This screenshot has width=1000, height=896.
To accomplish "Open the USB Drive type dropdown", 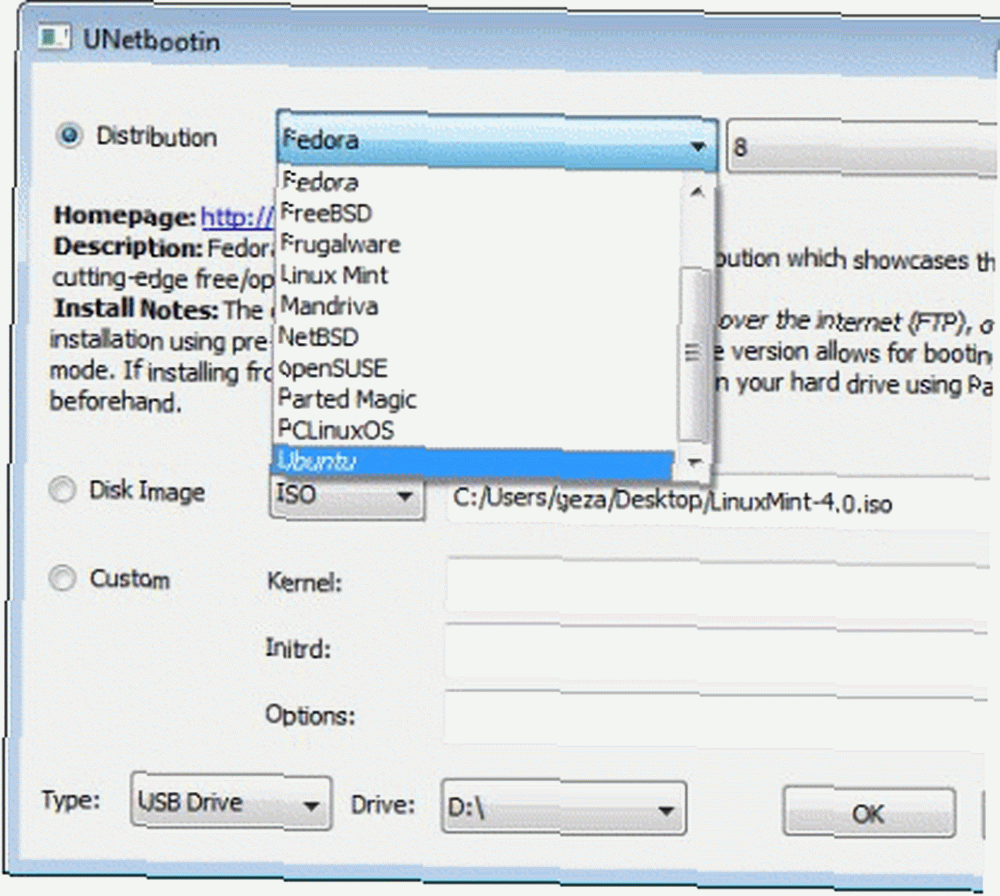I will 231,802.
